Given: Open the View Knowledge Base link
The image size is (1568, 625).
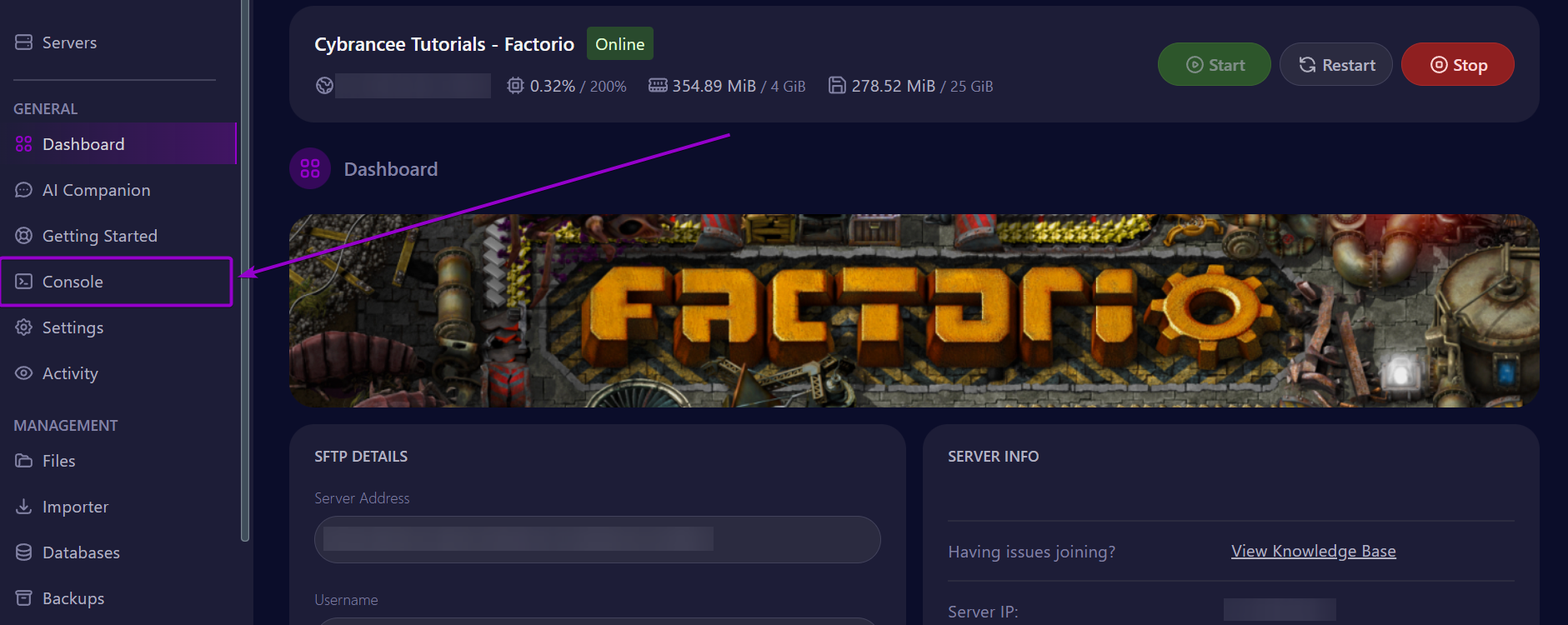Looking at the screenshot, I should pyautogui.click(x=1313, y=551).
